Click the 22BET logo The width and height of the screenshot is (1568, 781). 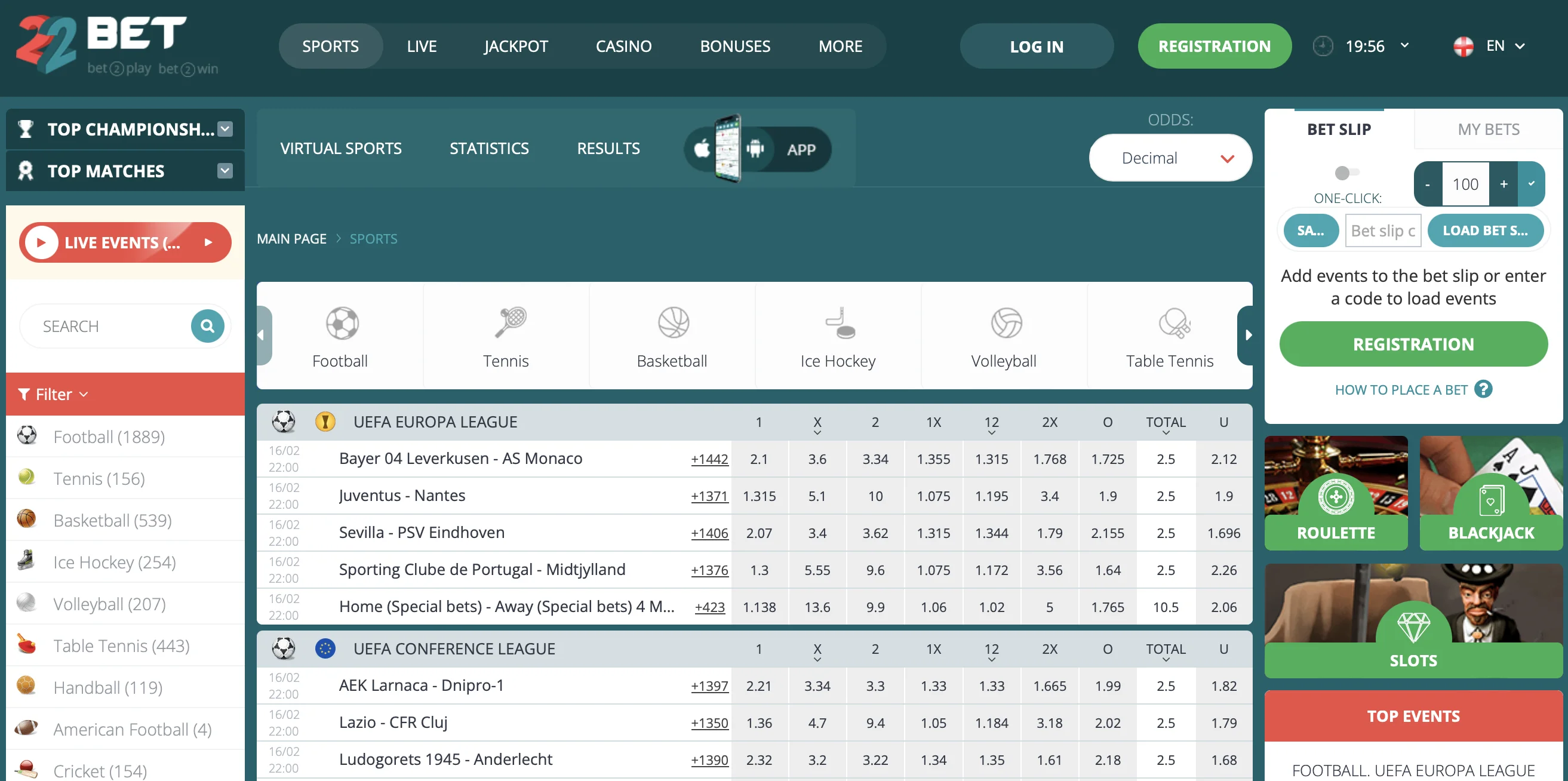pyautogui.click(x=116, y=45)
